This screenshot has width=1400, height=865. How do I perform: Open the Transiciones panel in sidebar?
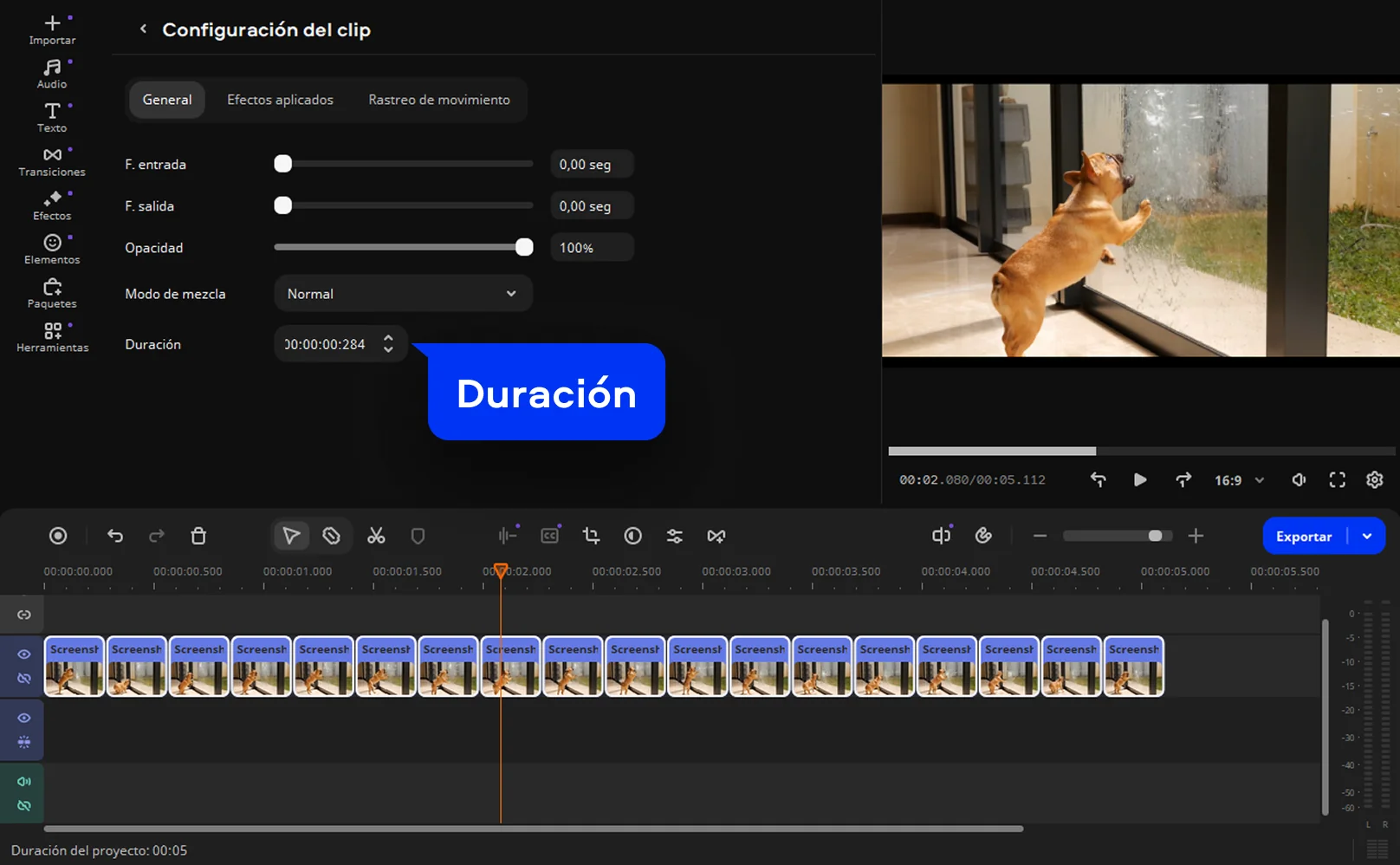coord(52,161)
